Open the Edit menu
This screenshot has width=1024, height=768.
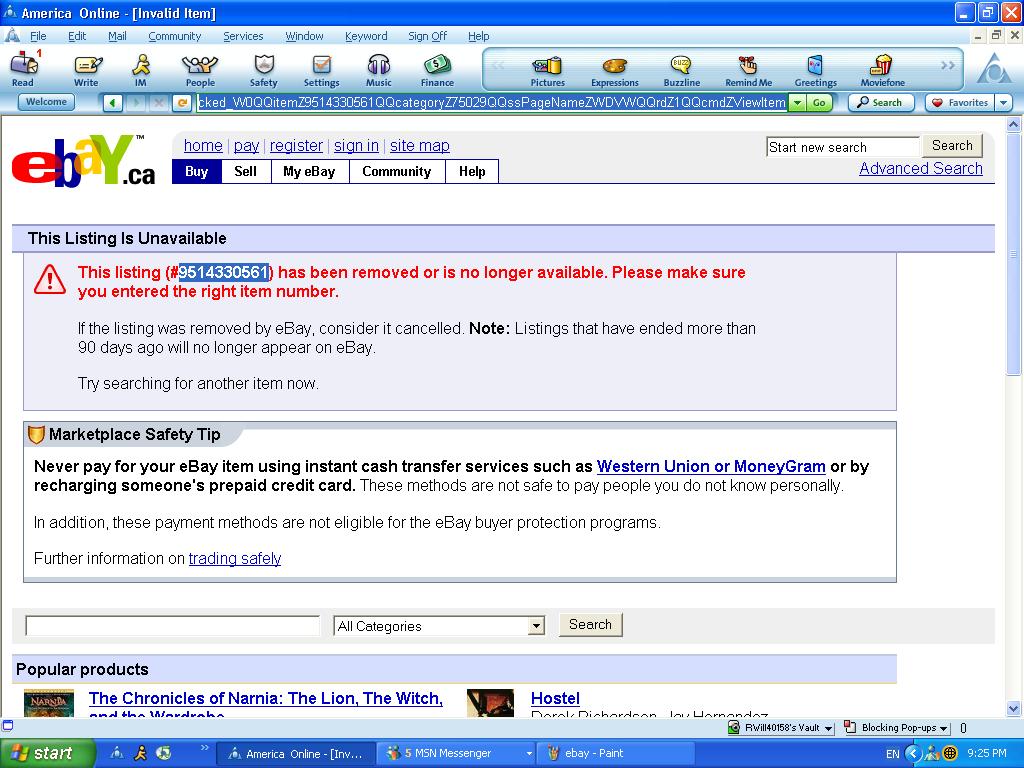point(77,36)
